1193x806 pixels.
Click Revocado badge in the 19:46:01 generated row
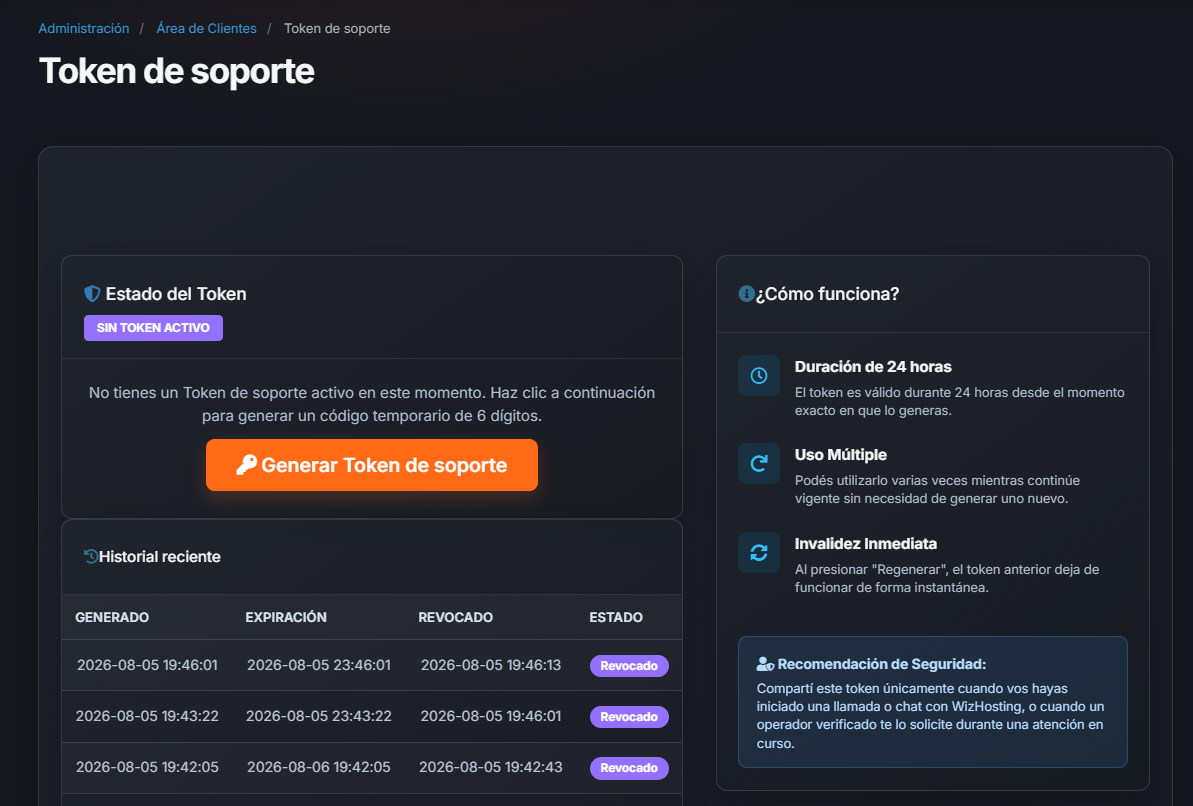(x=629, y=666)
